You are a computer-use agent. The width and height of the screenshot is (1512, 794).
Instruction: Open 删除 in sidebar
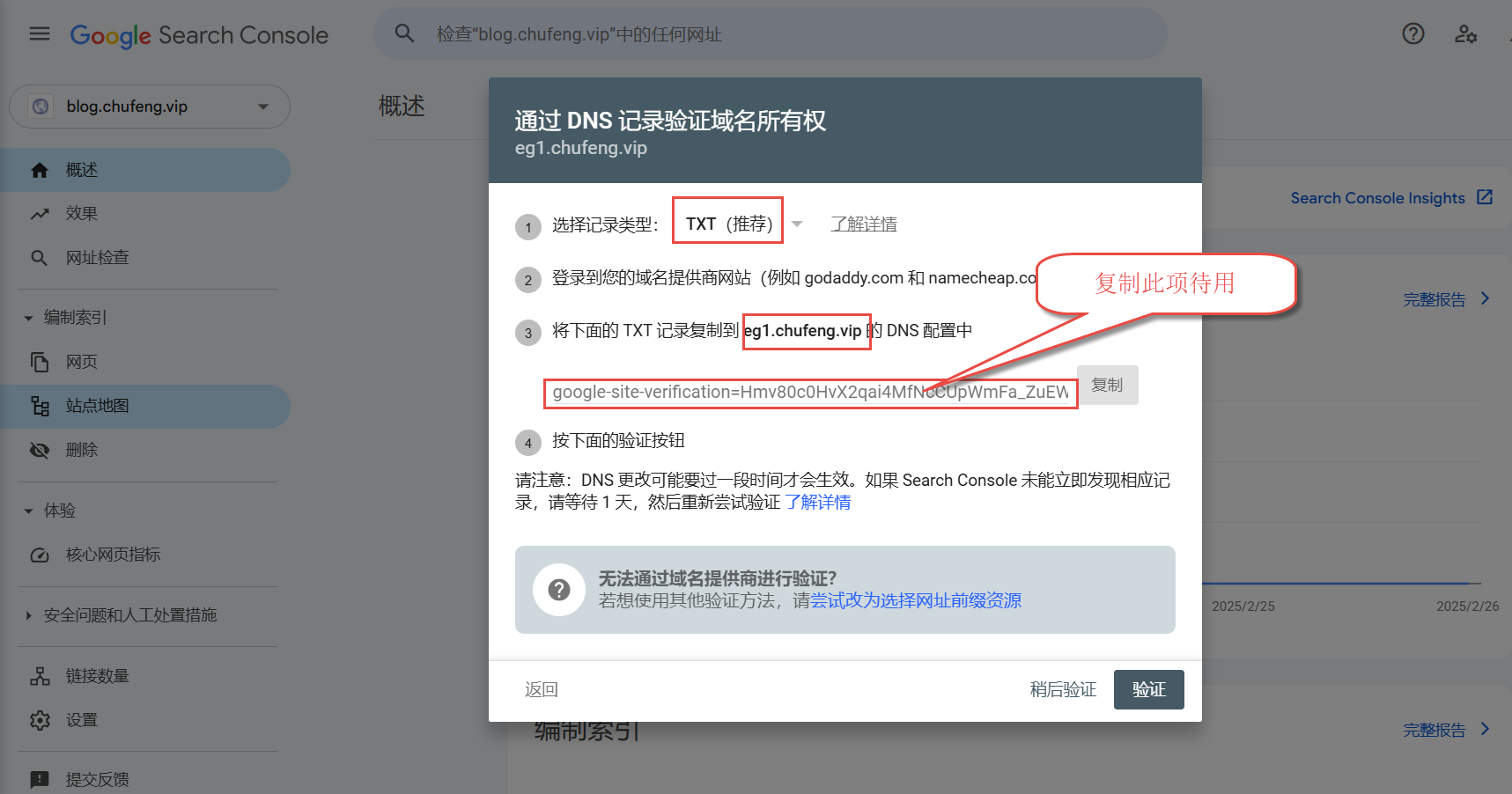click(x=145, y=450)
